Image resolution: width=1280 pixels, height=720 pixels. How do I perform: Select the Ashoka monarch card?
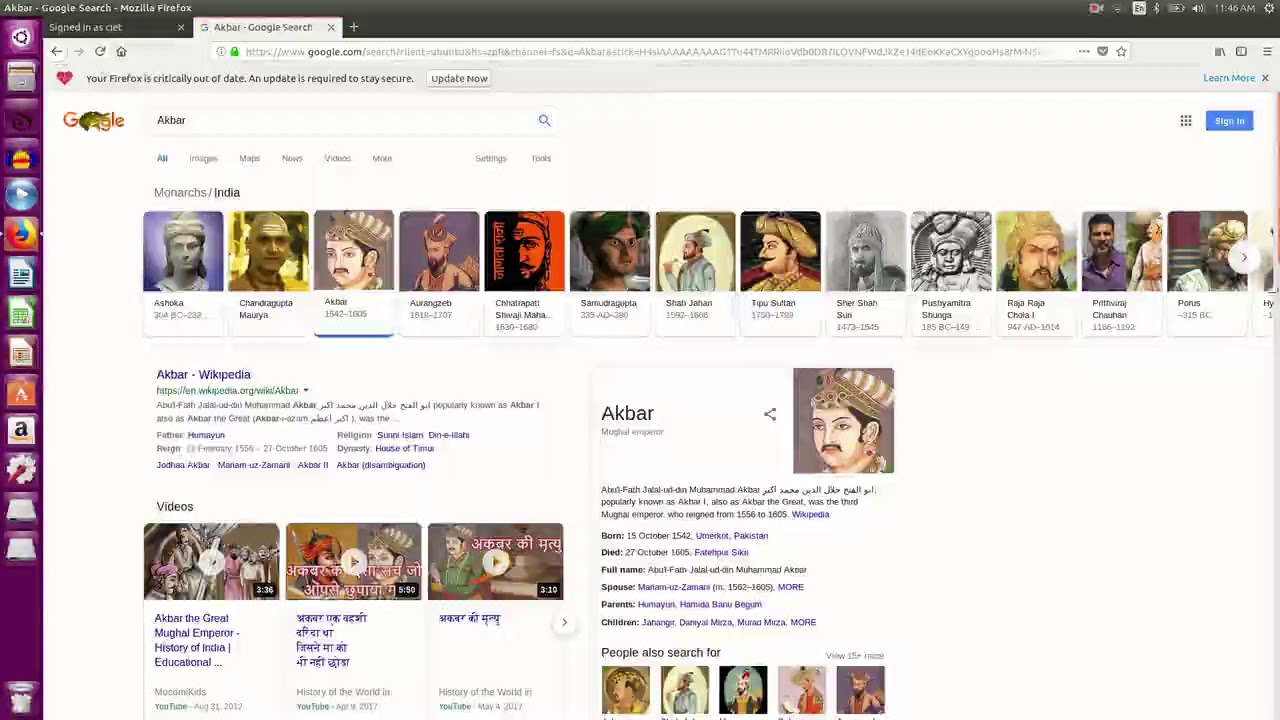click(x=183, y=272)
